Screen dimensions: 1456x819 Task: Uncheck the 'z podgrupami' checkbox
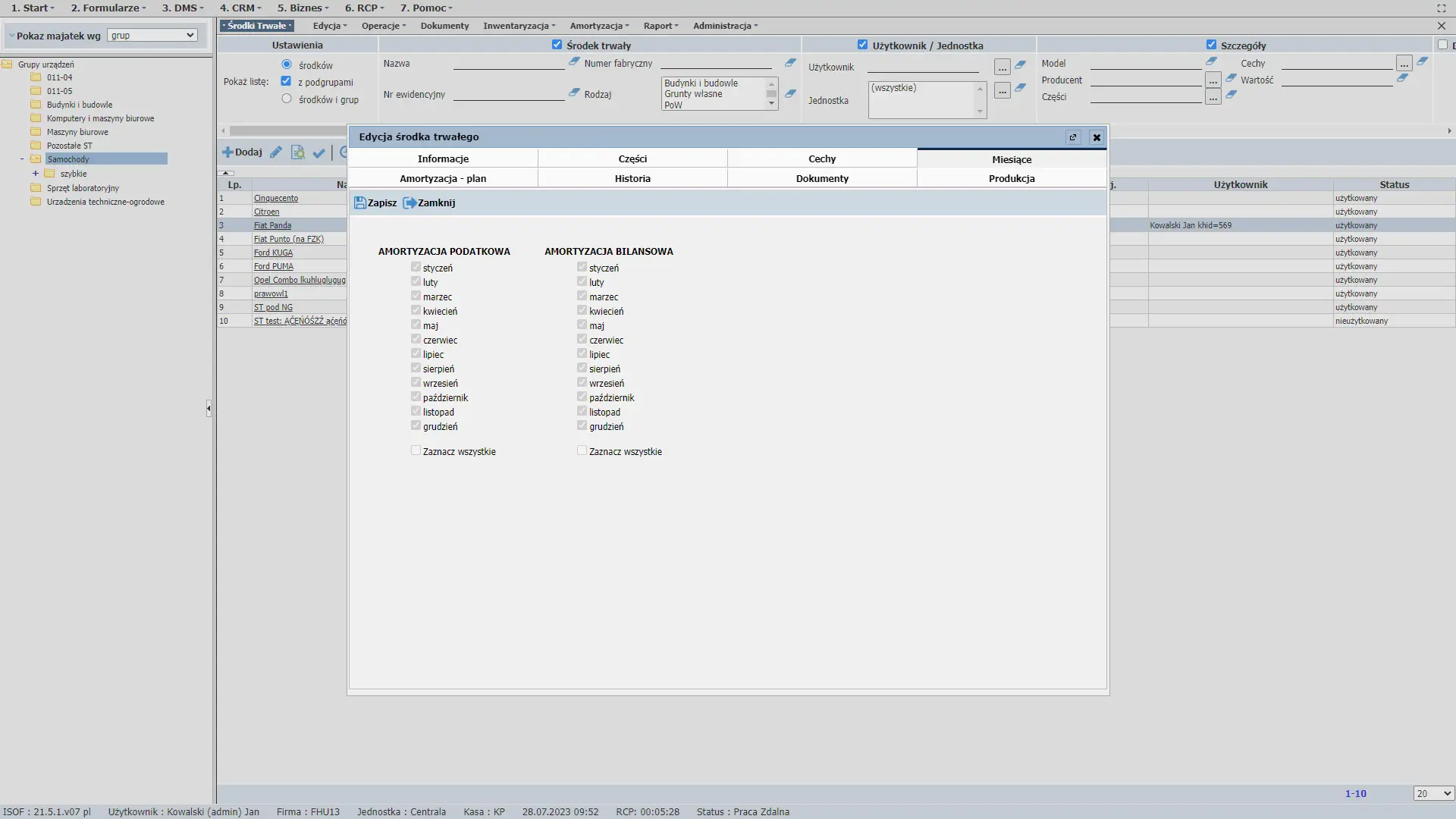[x=286, y=81]
